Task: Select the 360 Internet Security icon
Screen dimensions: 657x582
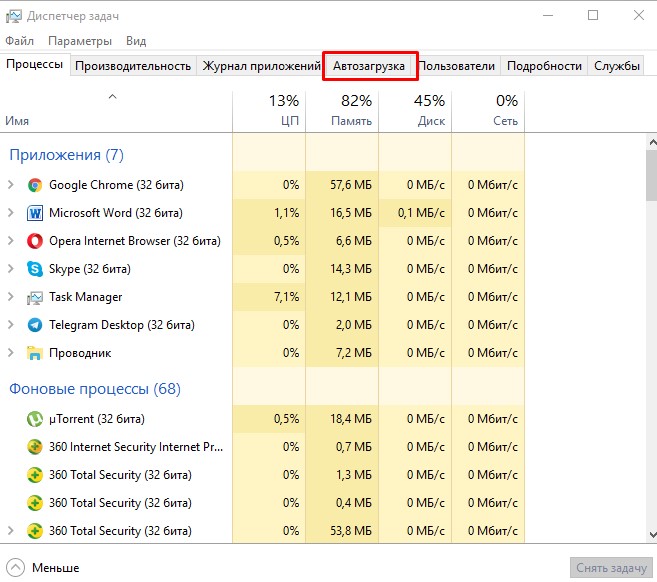Action: [x=35, y=447]
